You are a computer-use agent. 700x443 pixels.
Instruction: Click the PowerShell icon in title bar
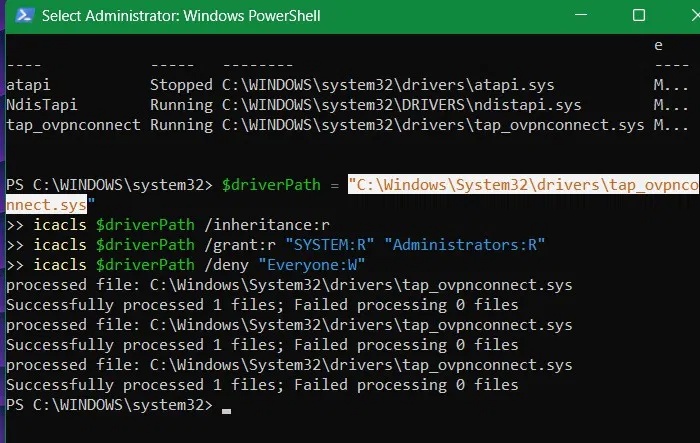24,15
